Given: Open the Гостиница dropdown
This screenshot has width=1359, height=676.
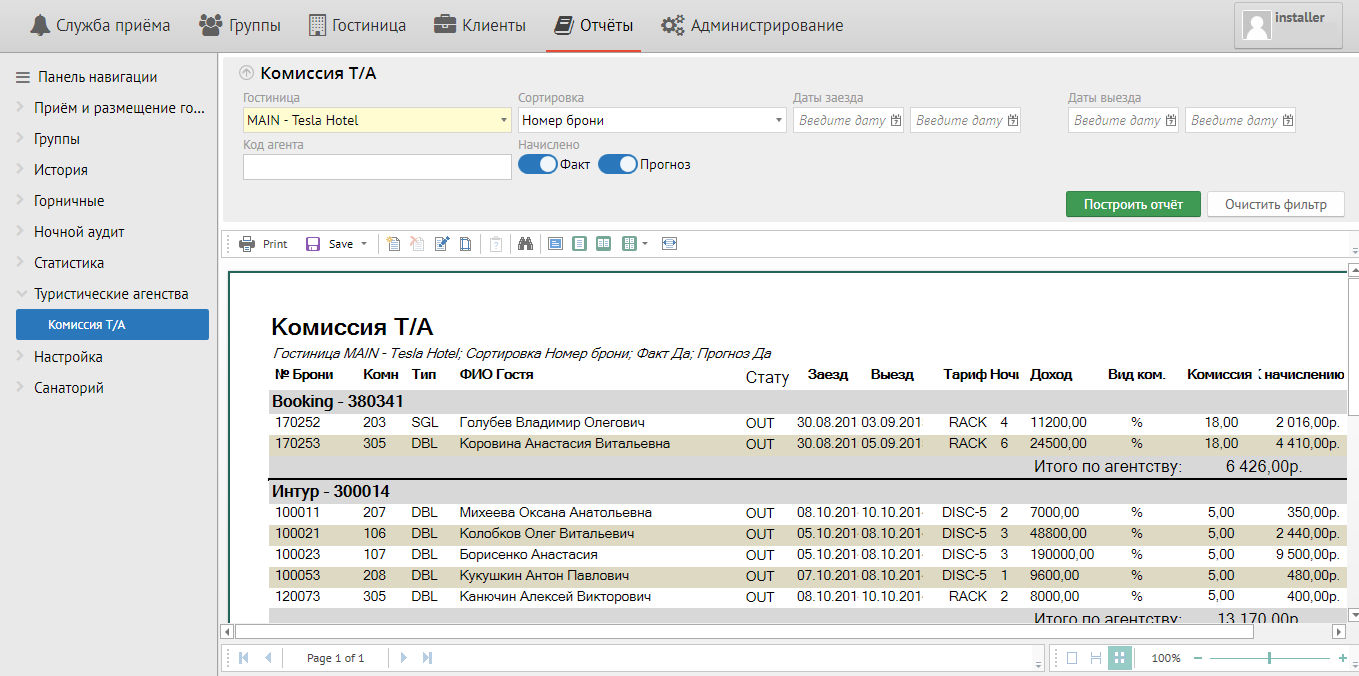Looking at the screenshot, I should pyautogui.click(x=504, y=121).
